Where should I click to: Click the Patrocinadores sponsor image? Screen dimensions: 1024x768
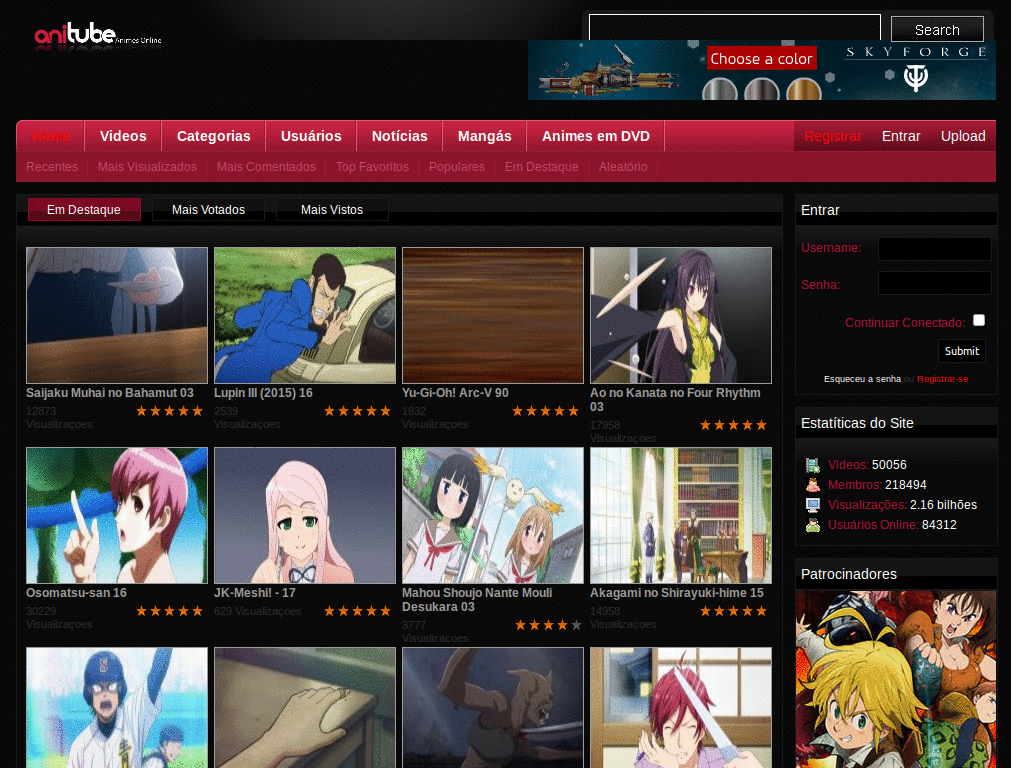click(x=896, y=679)
